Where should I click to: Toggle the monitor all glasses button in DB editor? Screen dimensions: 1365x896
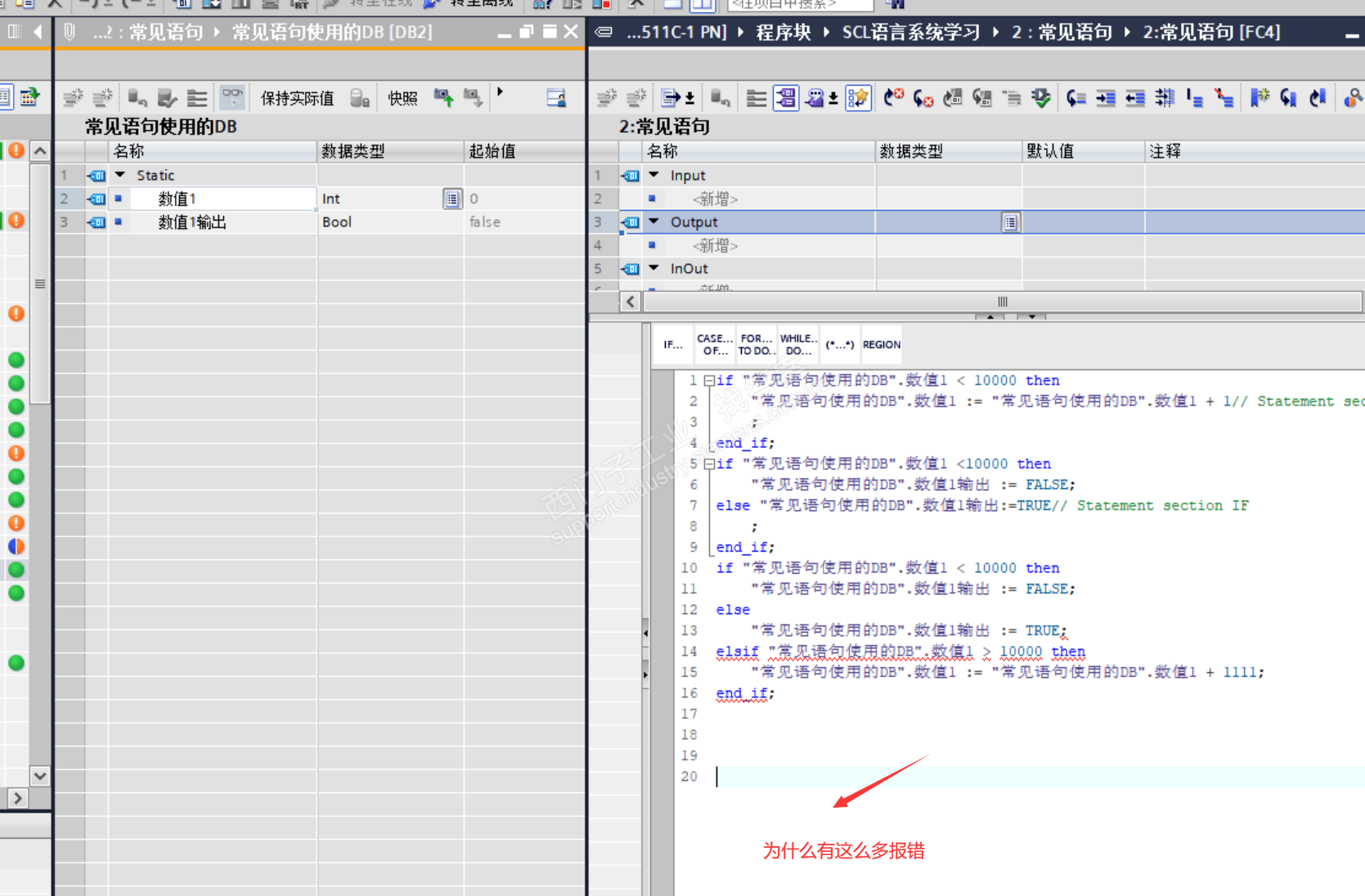(x=232, y=98)
